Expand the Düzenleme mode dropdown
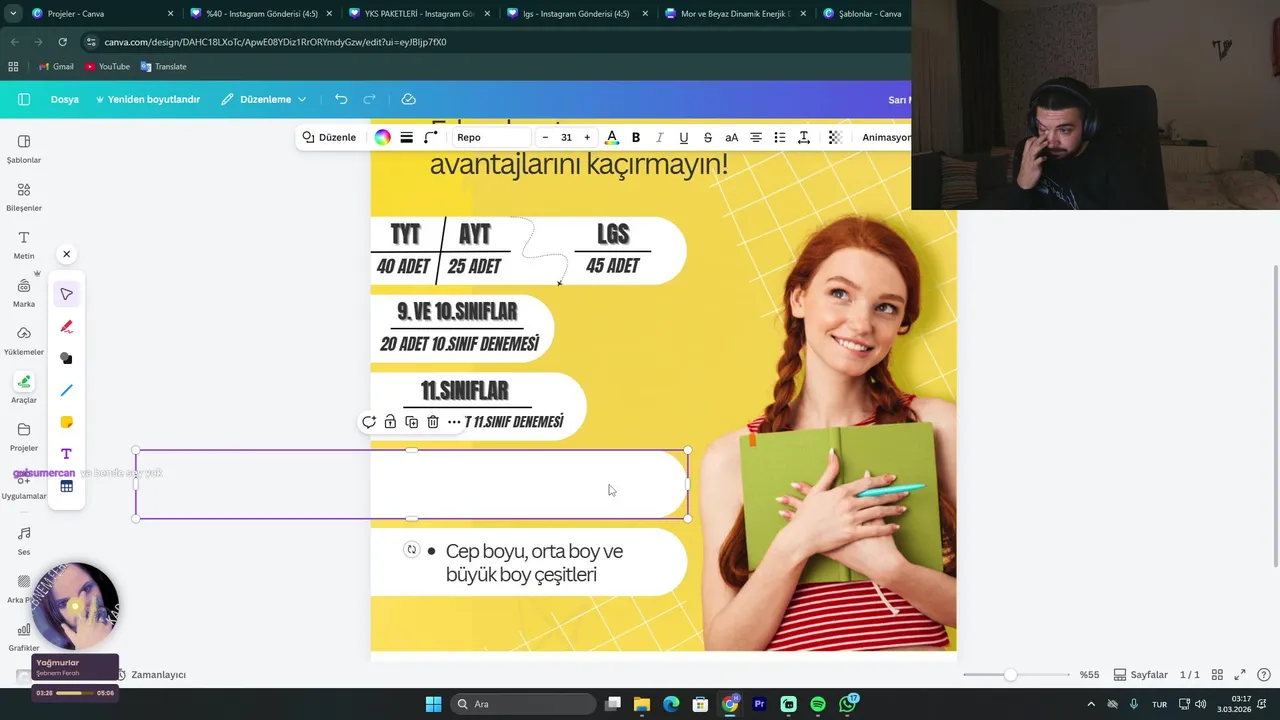Viewport: 1280px width, 720px height. pyautogui.click(x=264, y=99)
